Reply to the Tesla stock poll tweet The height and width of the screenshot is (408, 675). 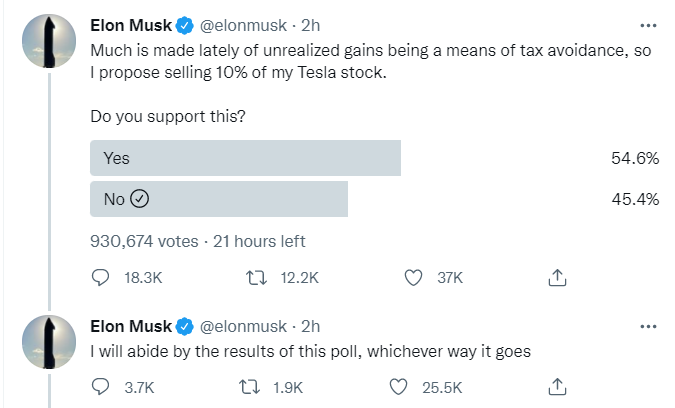[x=101, y=278]
